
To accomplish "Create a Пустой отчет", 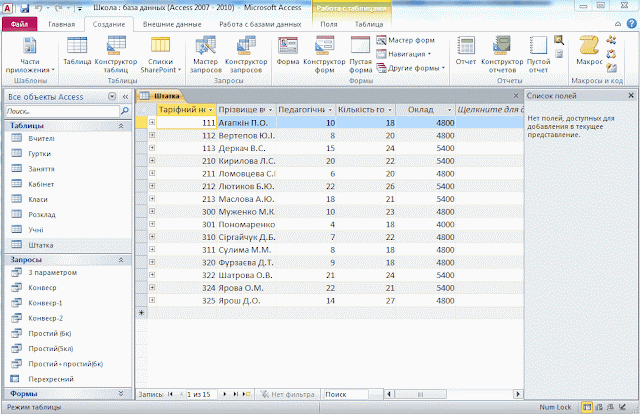I will (x=538, y=55).
